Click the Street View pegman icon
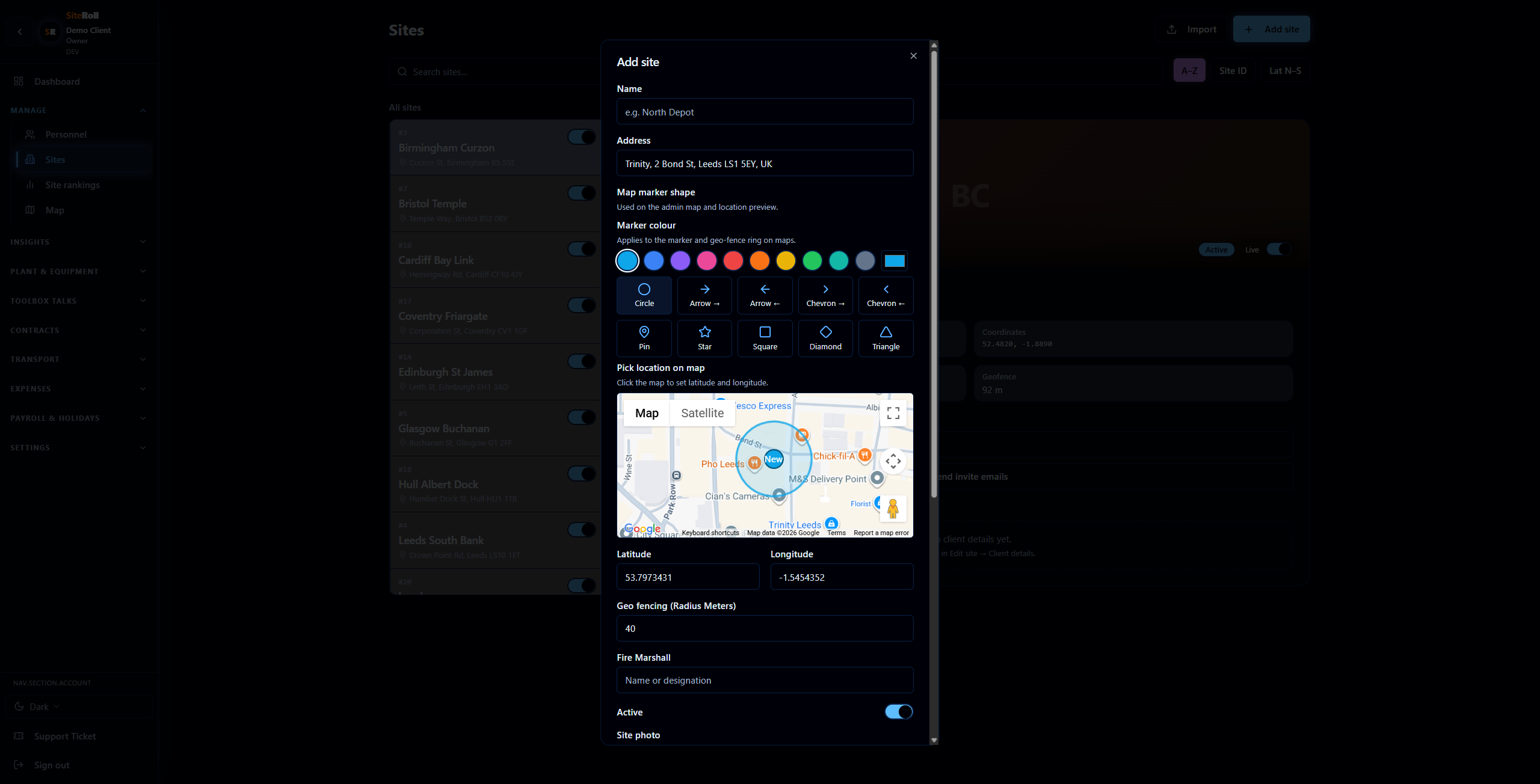 (893, 509)
